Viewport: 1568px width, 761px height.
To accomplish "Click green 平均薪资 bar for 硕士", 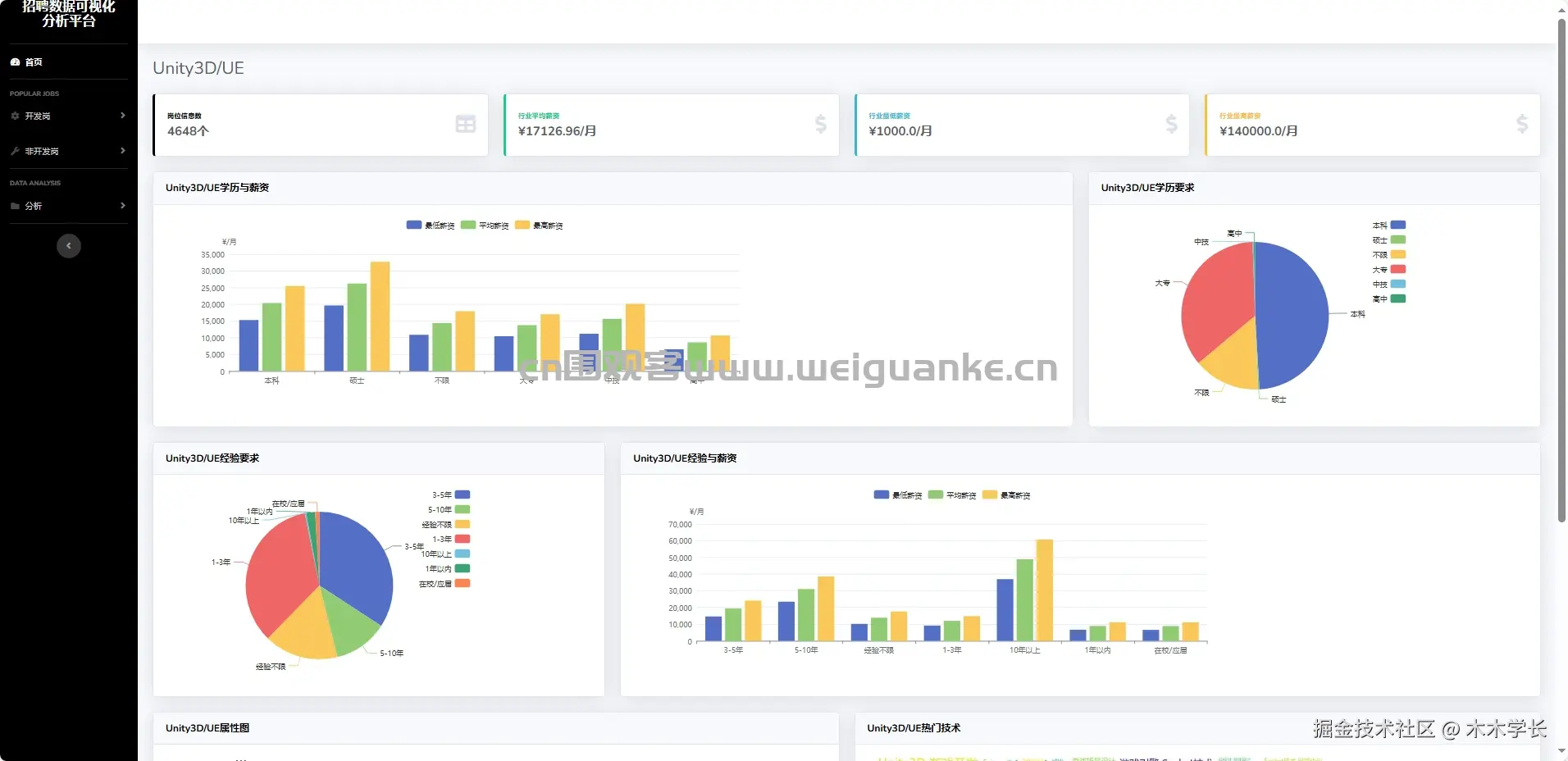I will 357,327.
